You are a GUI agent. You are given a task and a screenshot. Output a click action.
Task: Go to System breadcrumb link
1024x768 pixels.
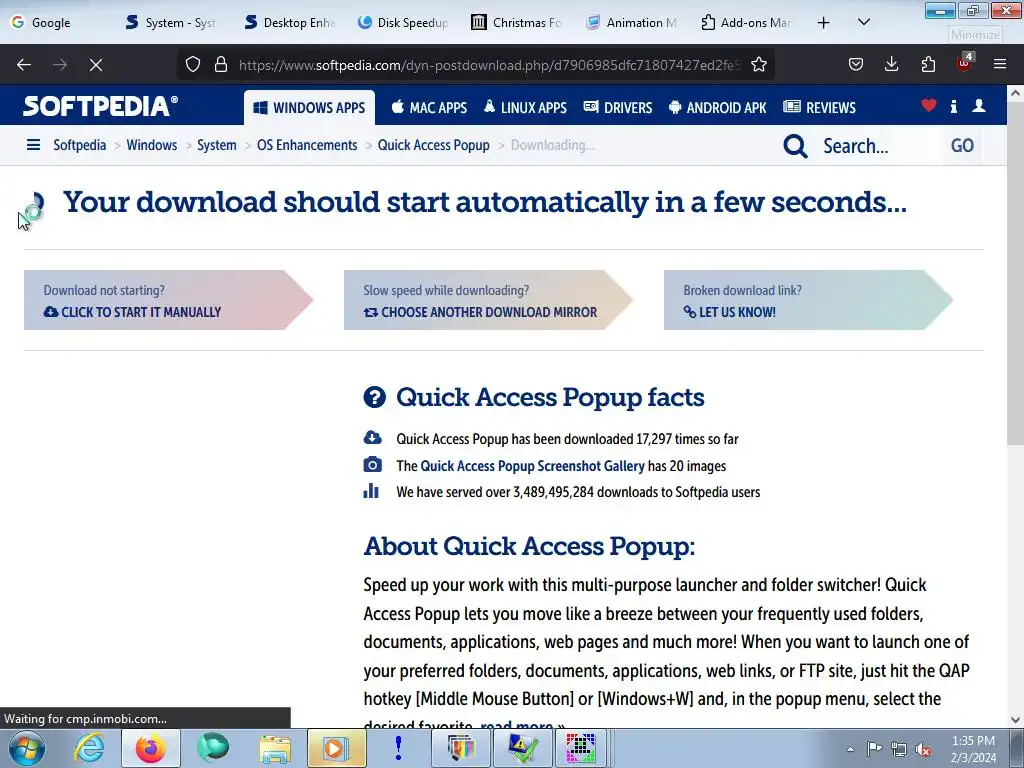(217, 145)
